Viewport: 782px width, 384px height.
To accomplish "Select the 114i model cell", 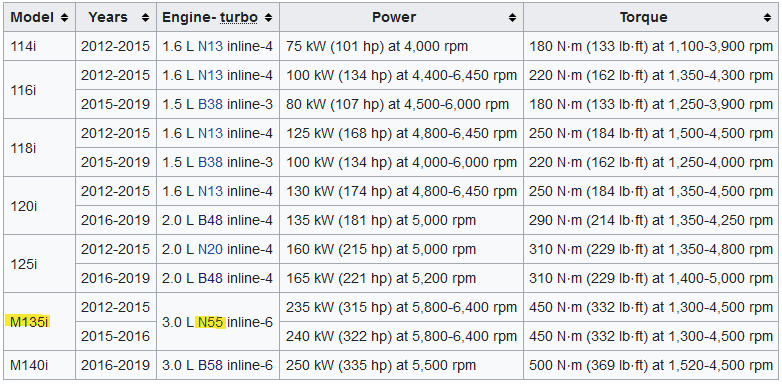I will 39,46.
